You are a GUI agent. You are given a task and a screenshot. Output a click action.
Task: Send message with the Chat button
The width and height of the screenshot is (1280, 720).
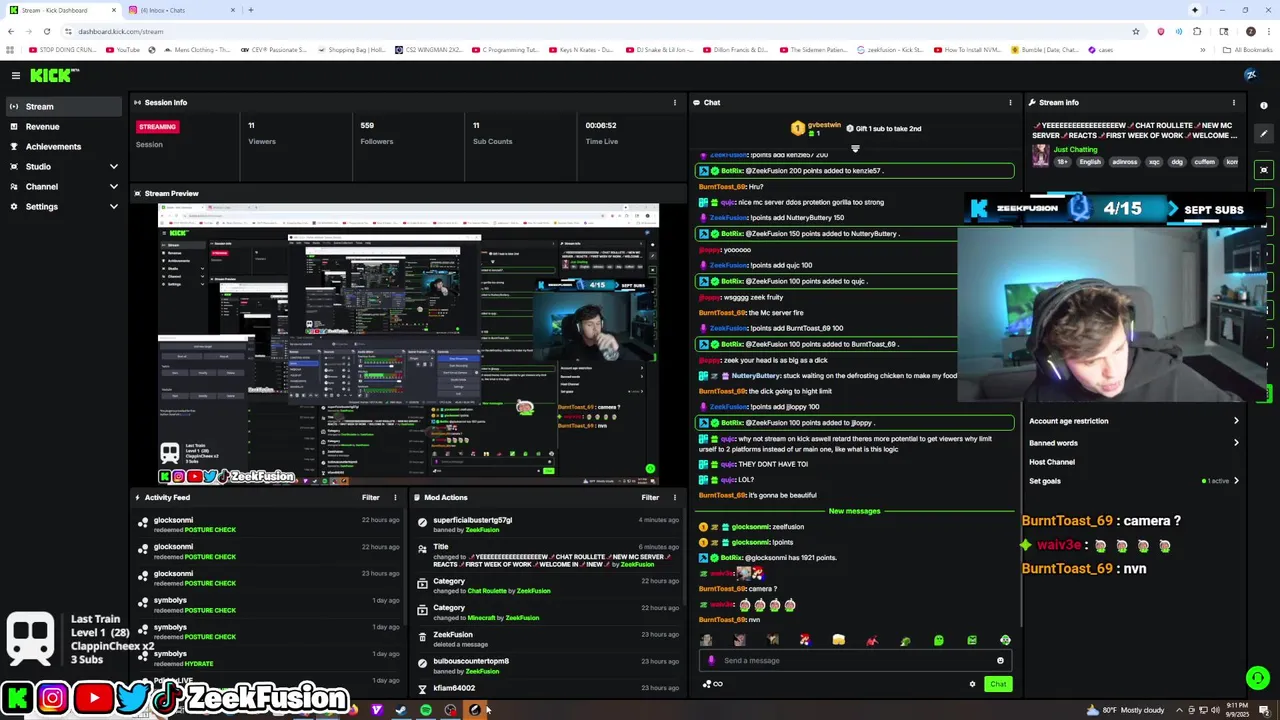(x=998, y=684)
